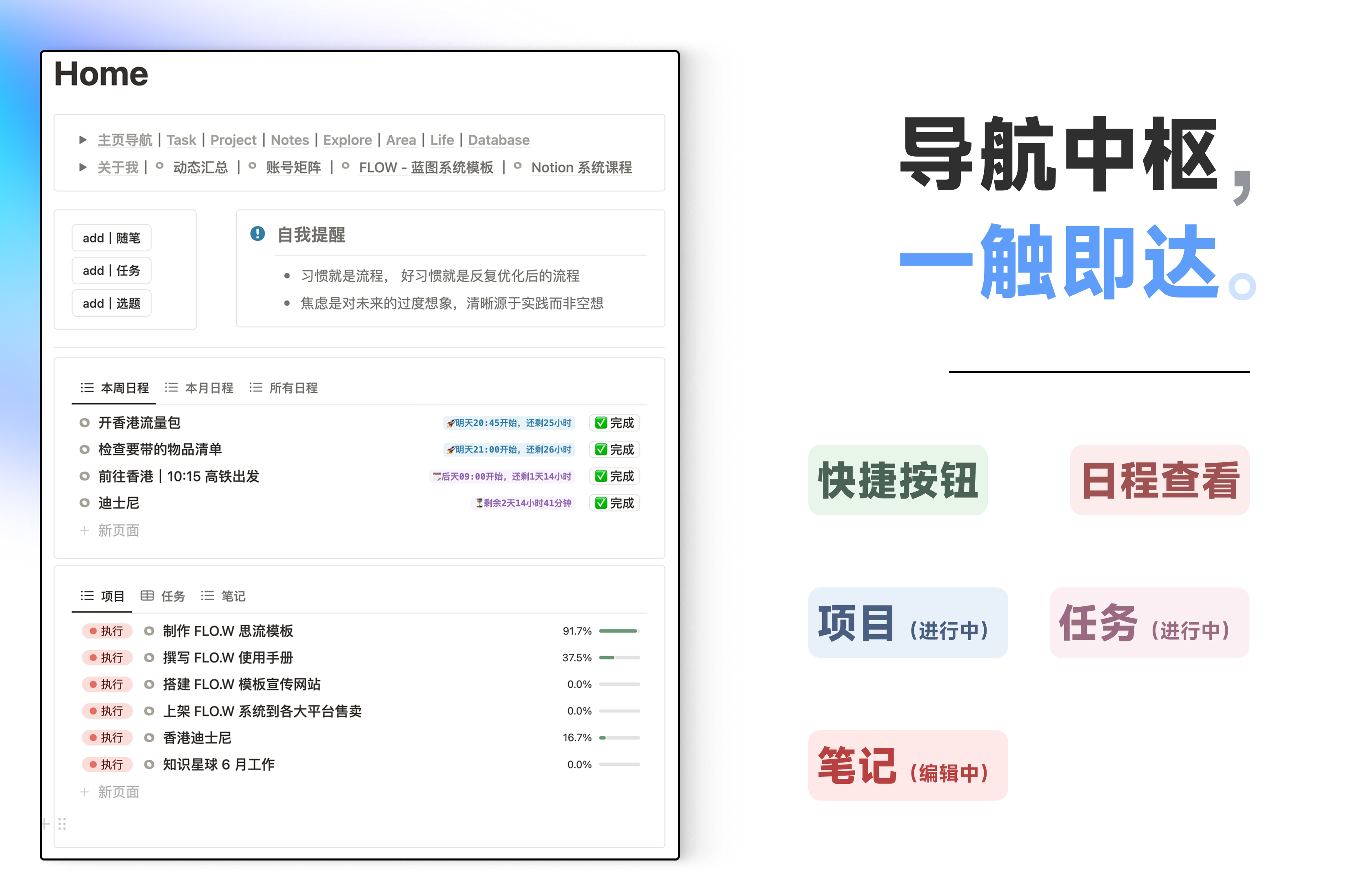
Task: Open the 账号矩阵 page link
Action: pos(293,167)
